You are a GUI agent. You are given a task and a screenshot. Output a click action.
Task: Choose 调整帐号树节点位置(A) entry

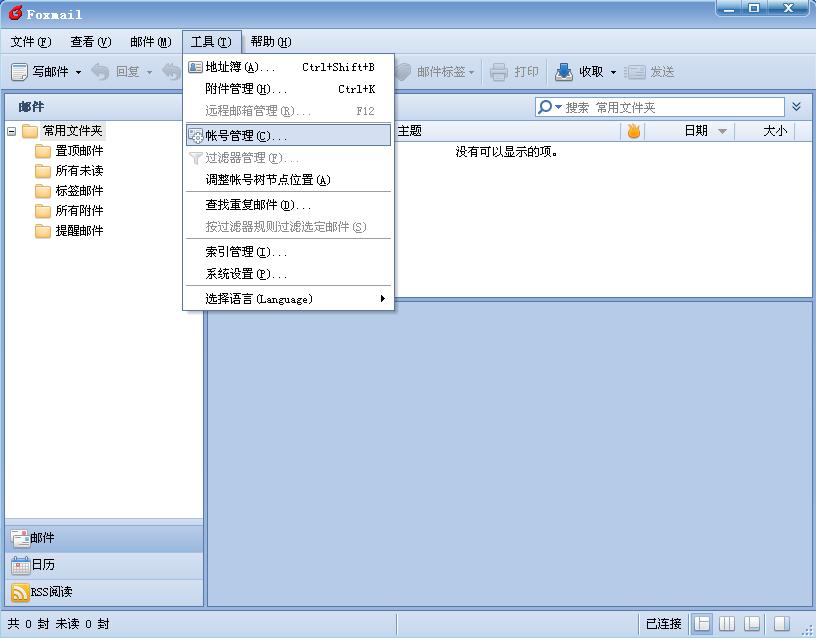coord(288,180)
